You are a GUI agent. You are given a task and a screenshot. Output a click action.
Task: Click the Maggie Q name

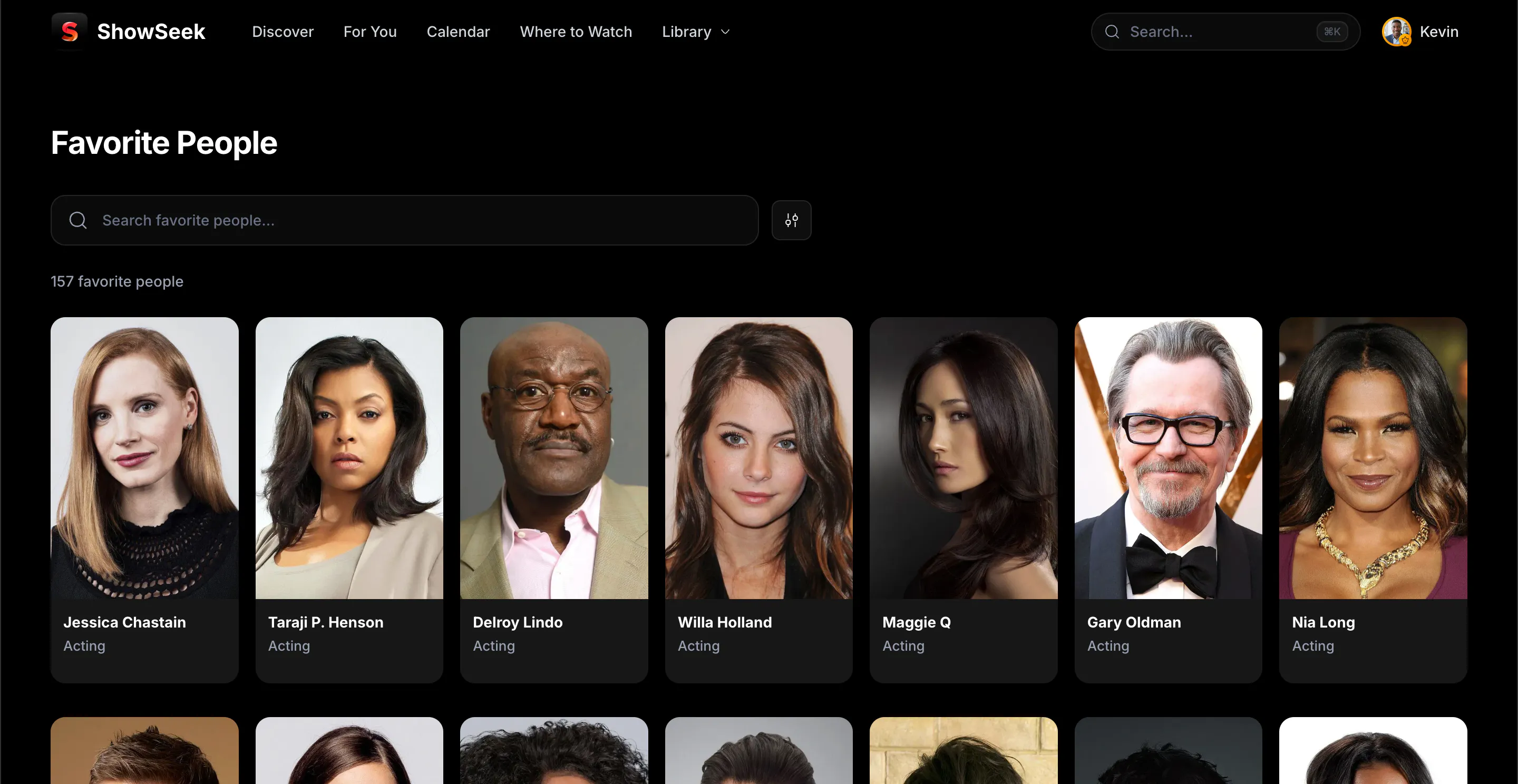pyautogui.click(x=917, y=622)
